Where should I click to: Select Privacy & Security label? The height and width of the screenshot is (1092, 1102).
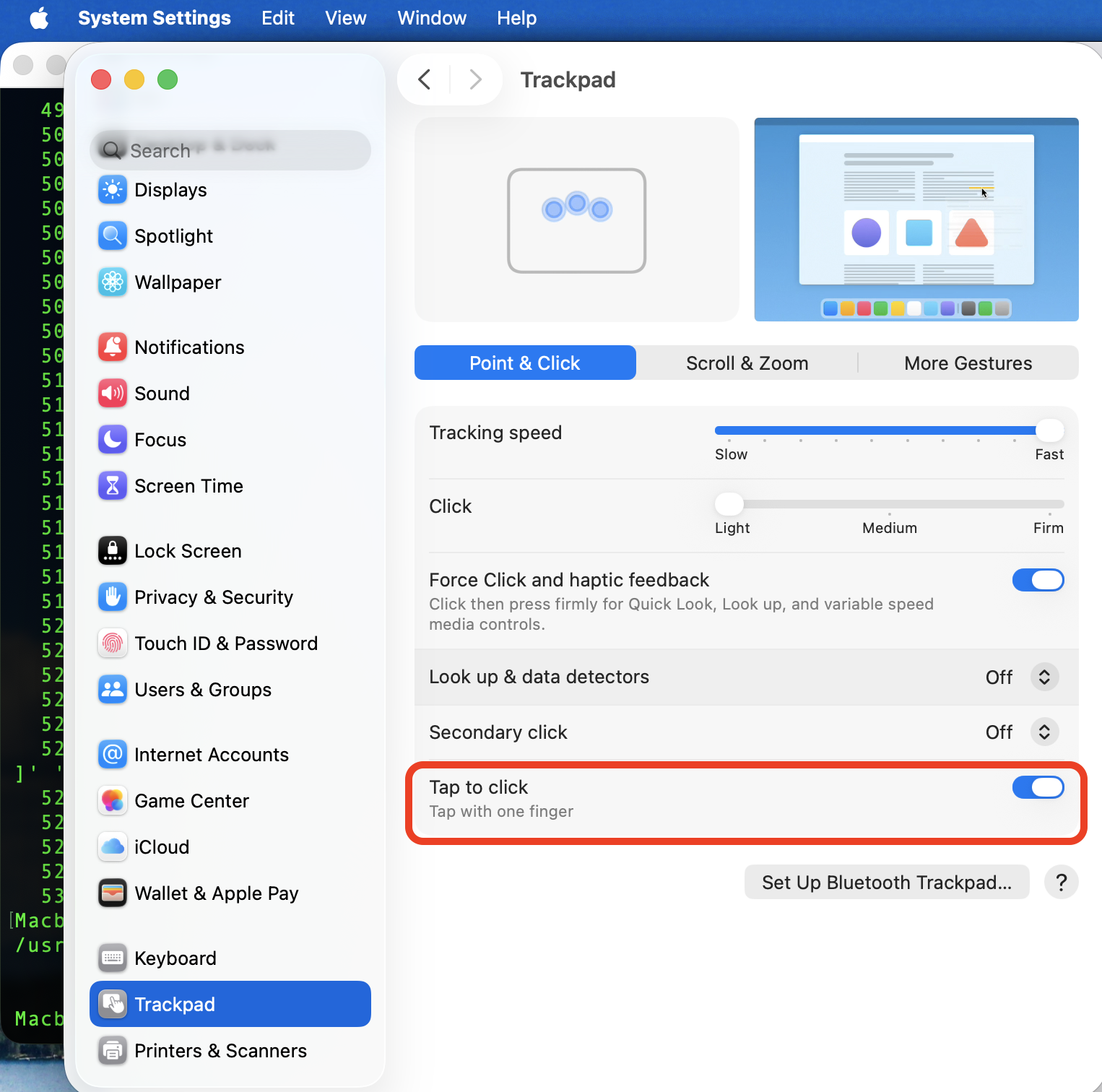point(214,597)
